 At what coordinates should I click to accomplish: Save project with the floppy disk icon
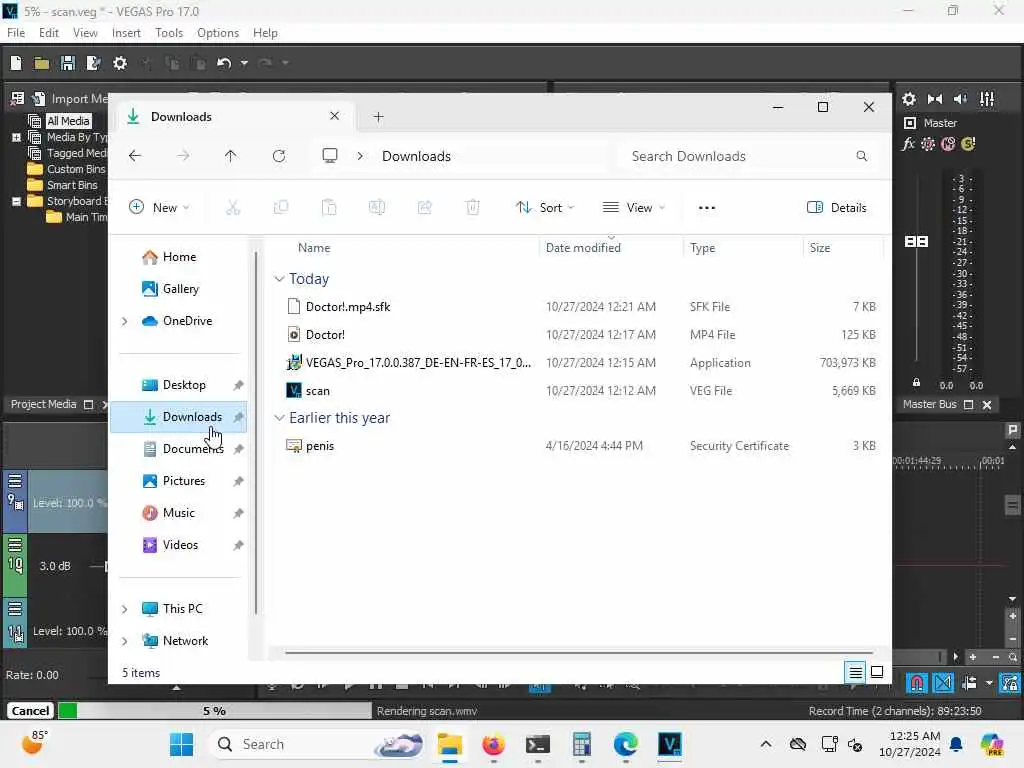pyautogui.click(x=67, y=63)
